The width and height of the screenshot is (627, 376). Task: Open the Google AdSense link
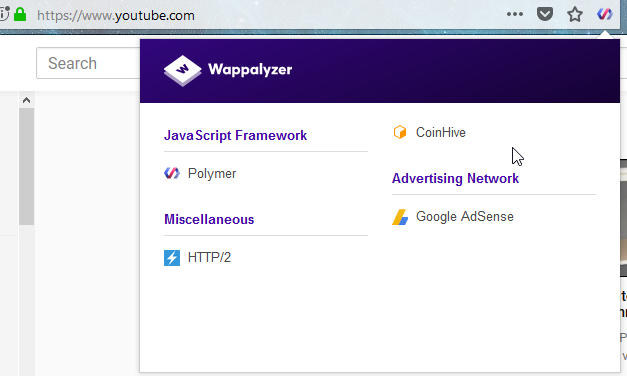465,216
